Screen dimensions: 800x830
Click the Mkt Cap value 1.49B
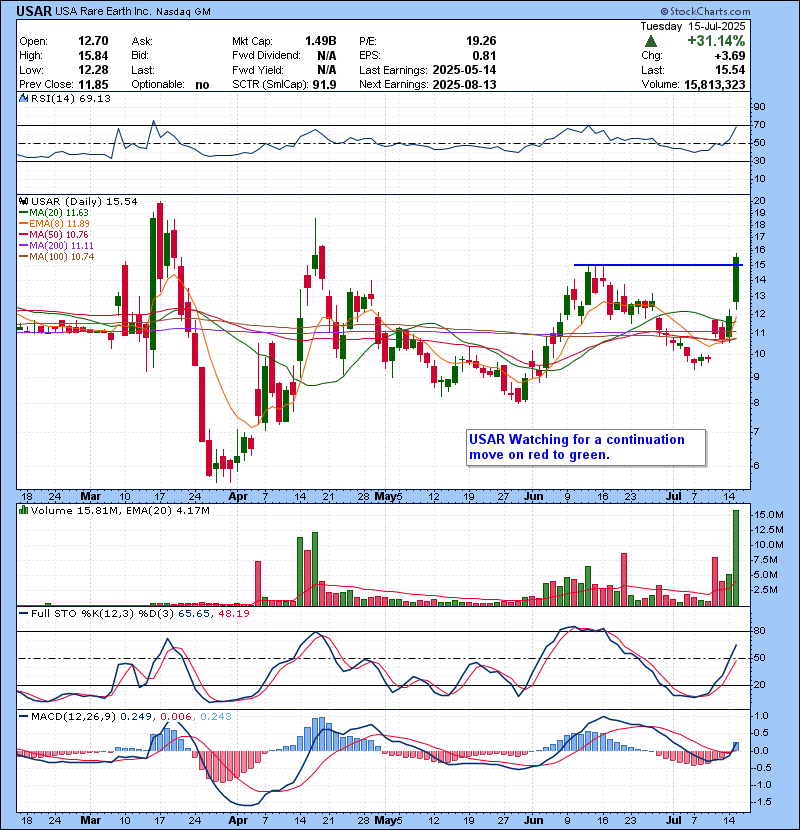tap(321, 41)
